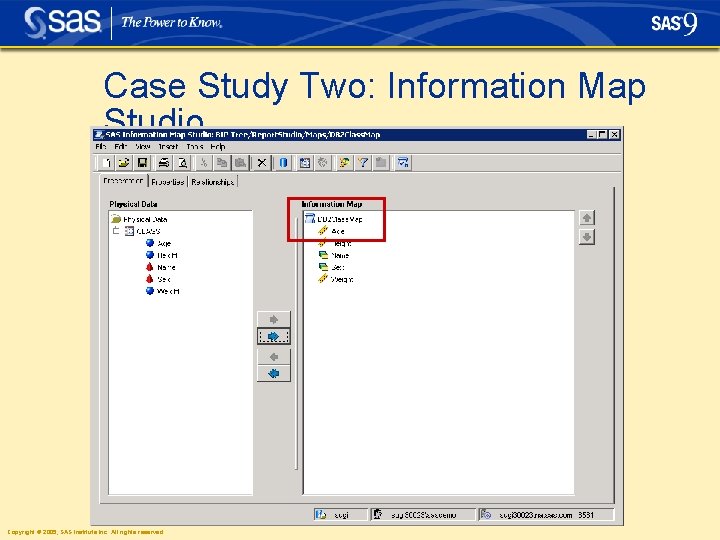Click the 'Information Map' panel heading

(332, 204)
